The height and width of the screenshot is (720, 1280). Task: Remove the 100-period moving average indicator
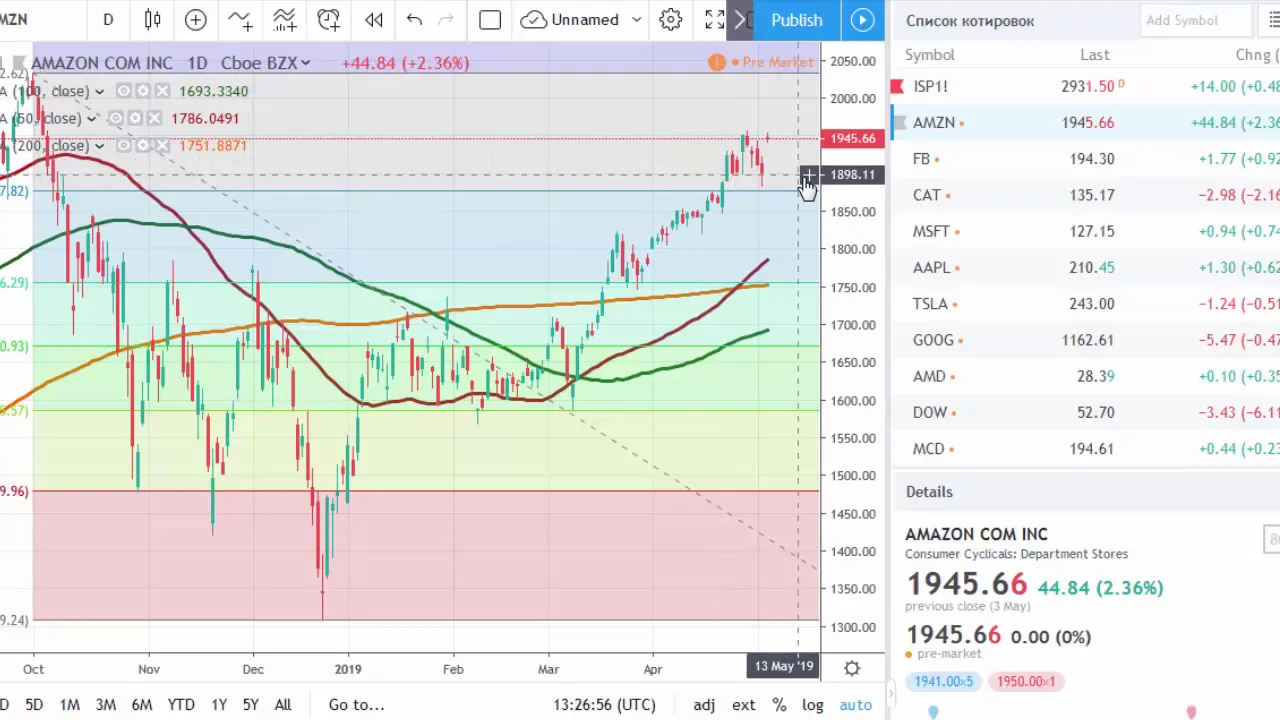point(160,91)
